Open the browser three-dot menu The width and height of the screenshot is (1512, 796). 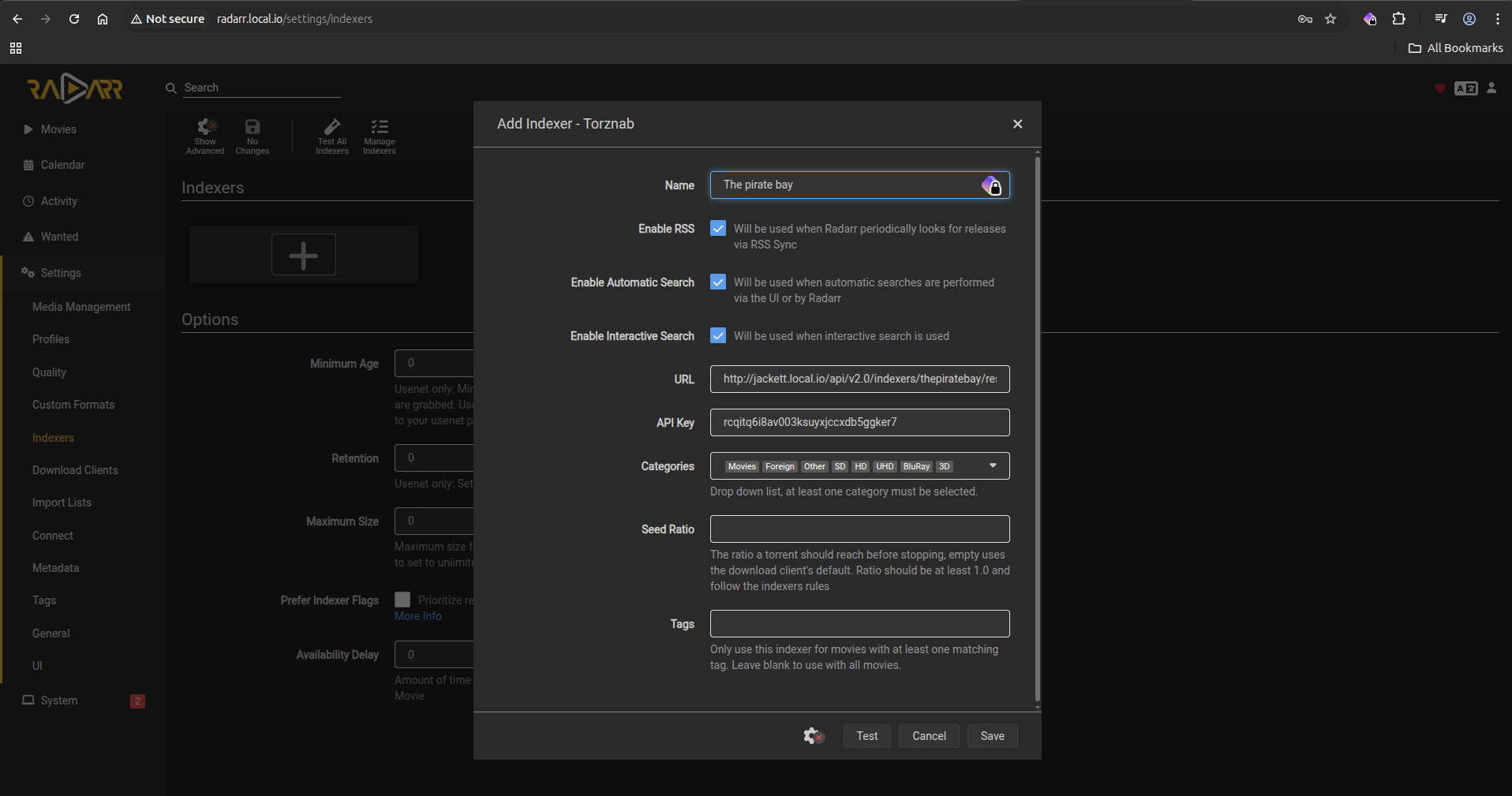click(1498, 19)
